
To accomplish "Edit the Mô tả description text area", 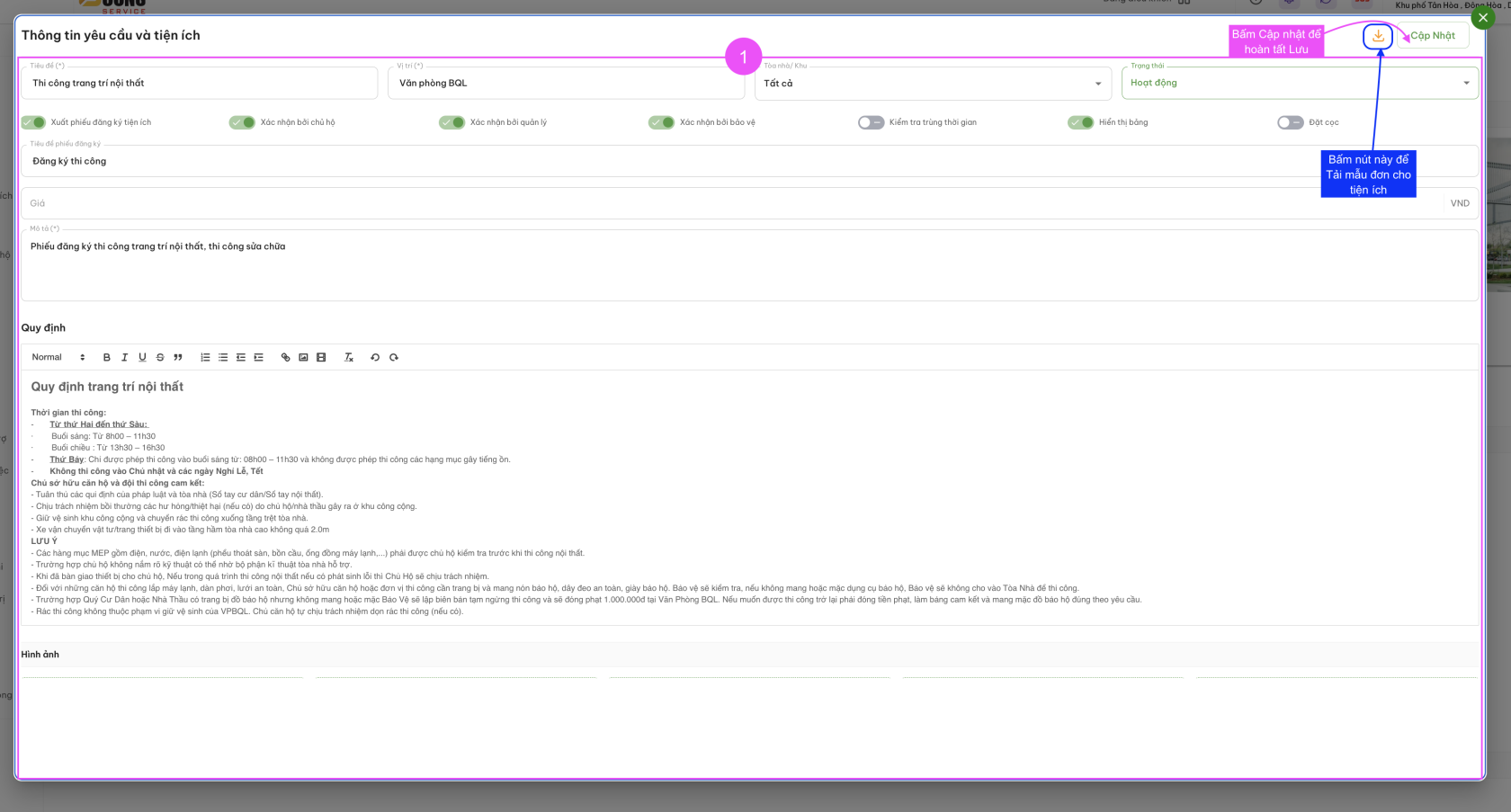I will coord(749,266).
